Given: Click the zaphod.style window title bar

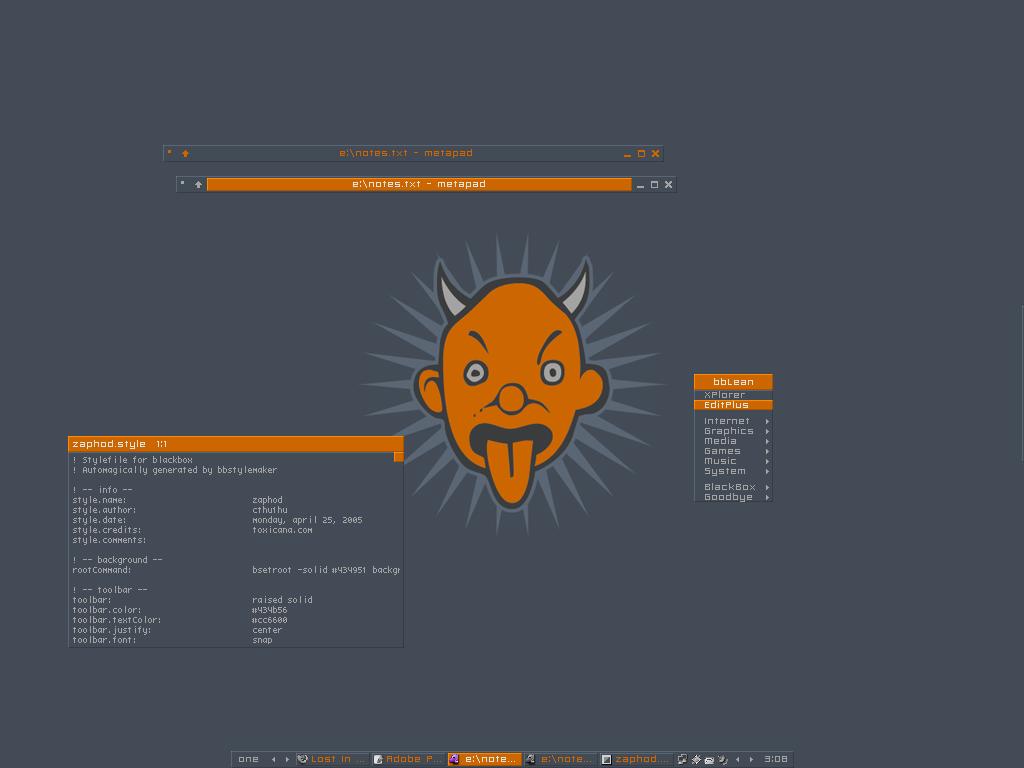Looking at the screenshot, I should (x=236, y=444).
